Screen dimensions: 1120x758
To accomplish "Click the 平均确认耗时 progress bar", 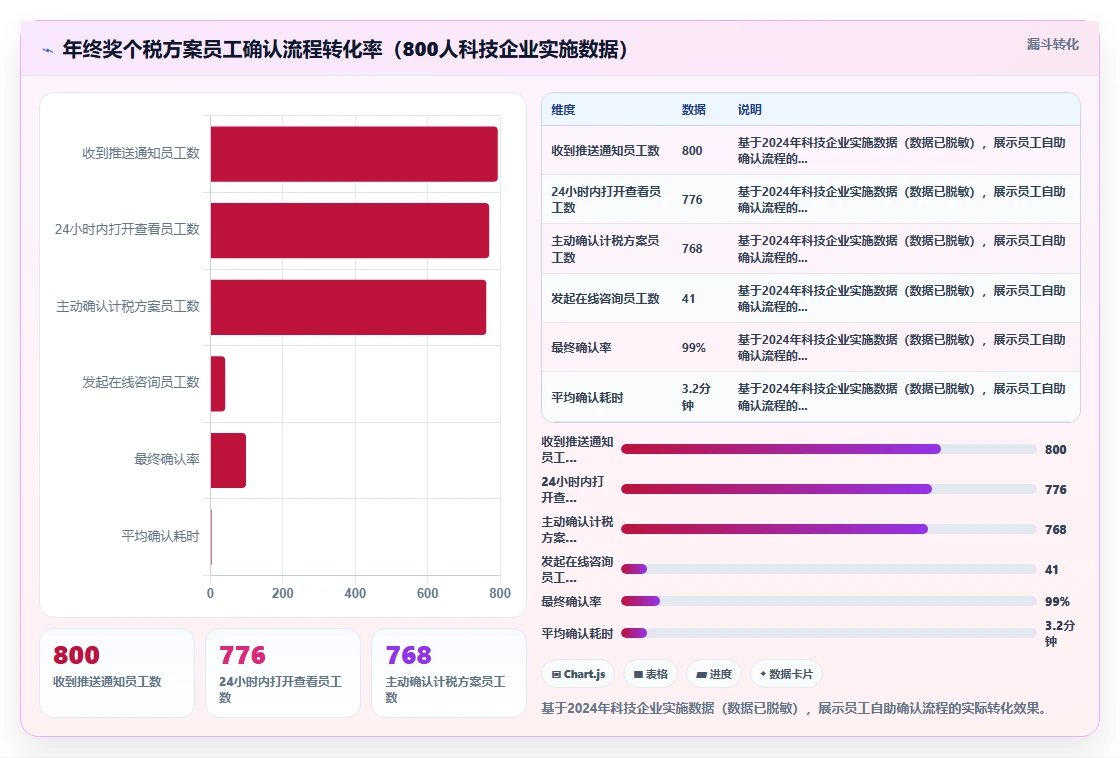I will click(x=829, y=633).
